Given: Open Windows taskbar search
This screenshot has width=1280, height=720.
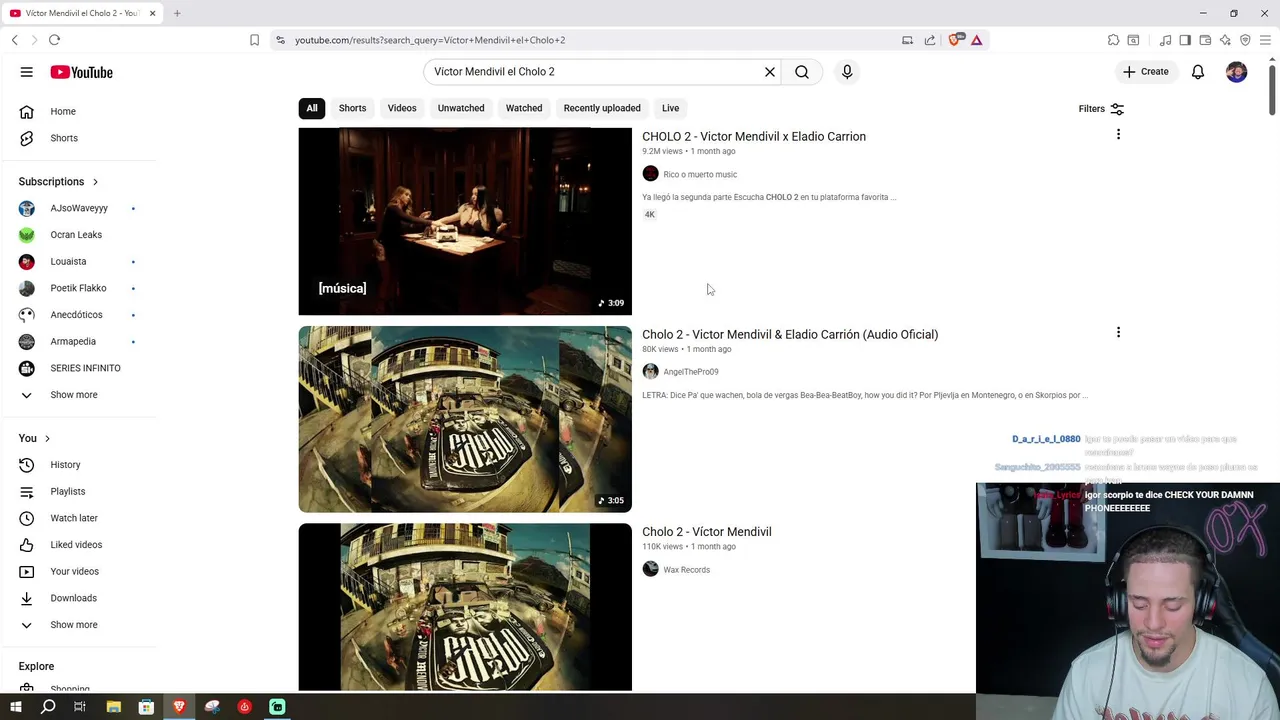Looking at the screenshot, I should [48, 707].
